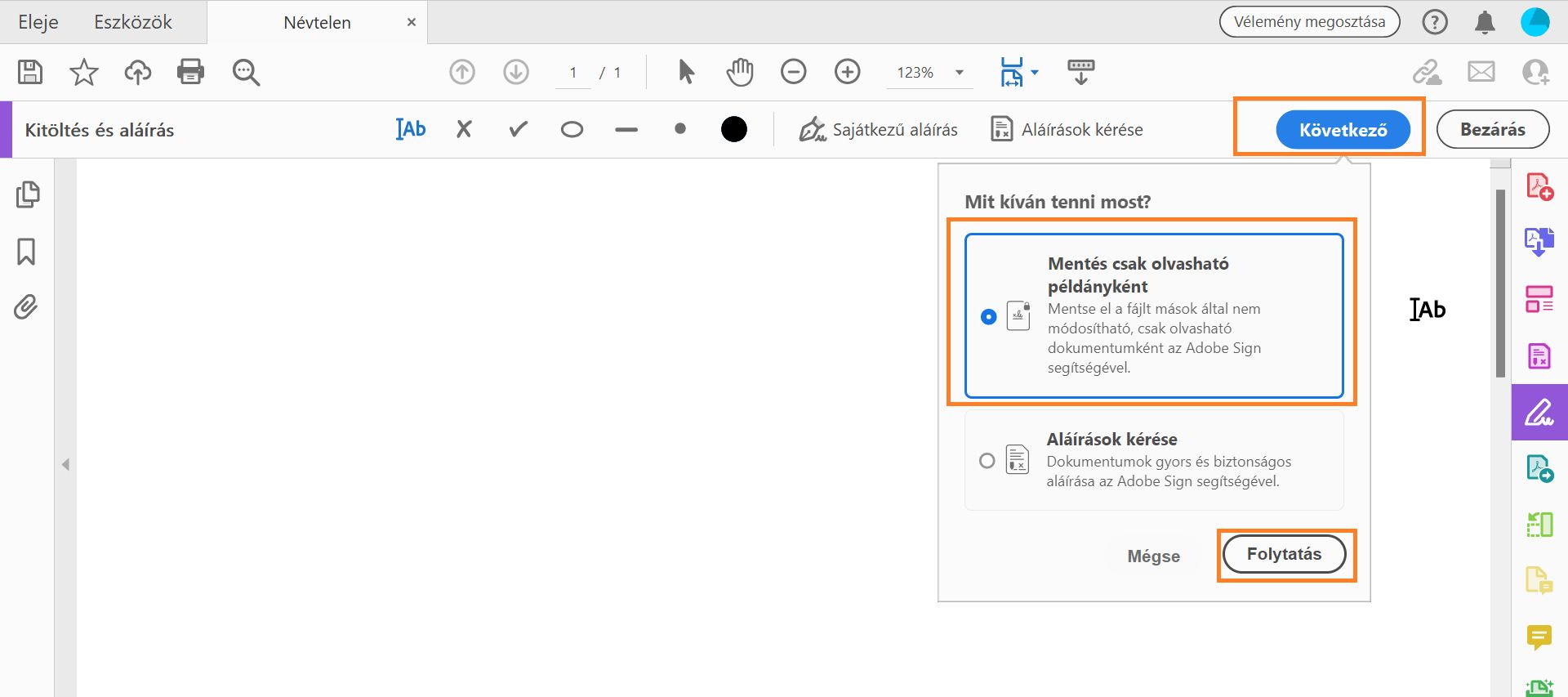Select the checkmark annotation tool
The height and width of the screenshot is (697, 1568).
pyautogui.click(x=518, y=129)
